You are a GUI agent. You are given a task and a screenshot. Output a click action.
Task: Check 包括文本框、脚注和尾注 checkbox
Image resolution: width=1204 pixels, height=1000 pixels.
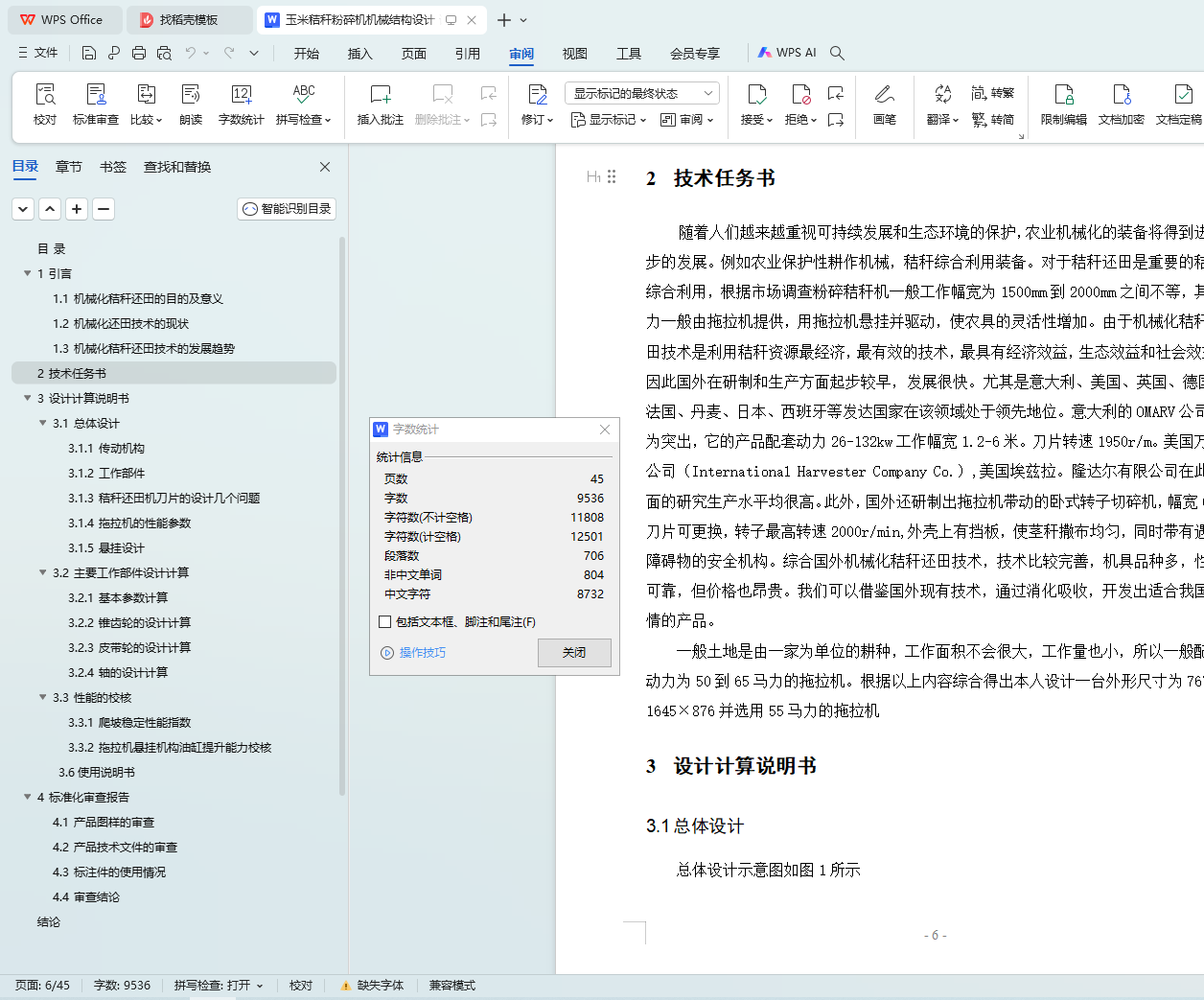385,622
